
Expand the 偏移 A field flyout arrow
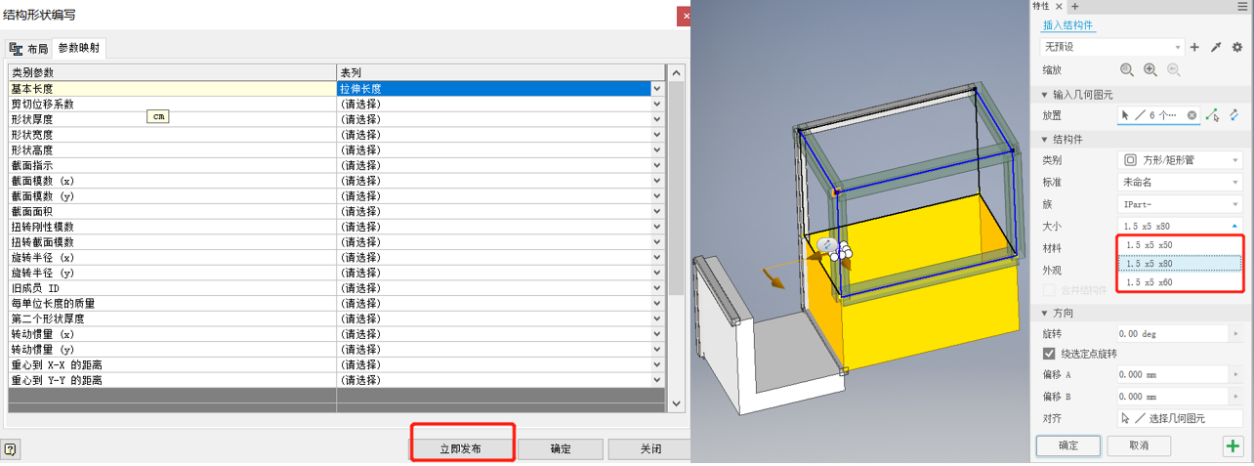pyautogui.click(x=1237, y=375)
